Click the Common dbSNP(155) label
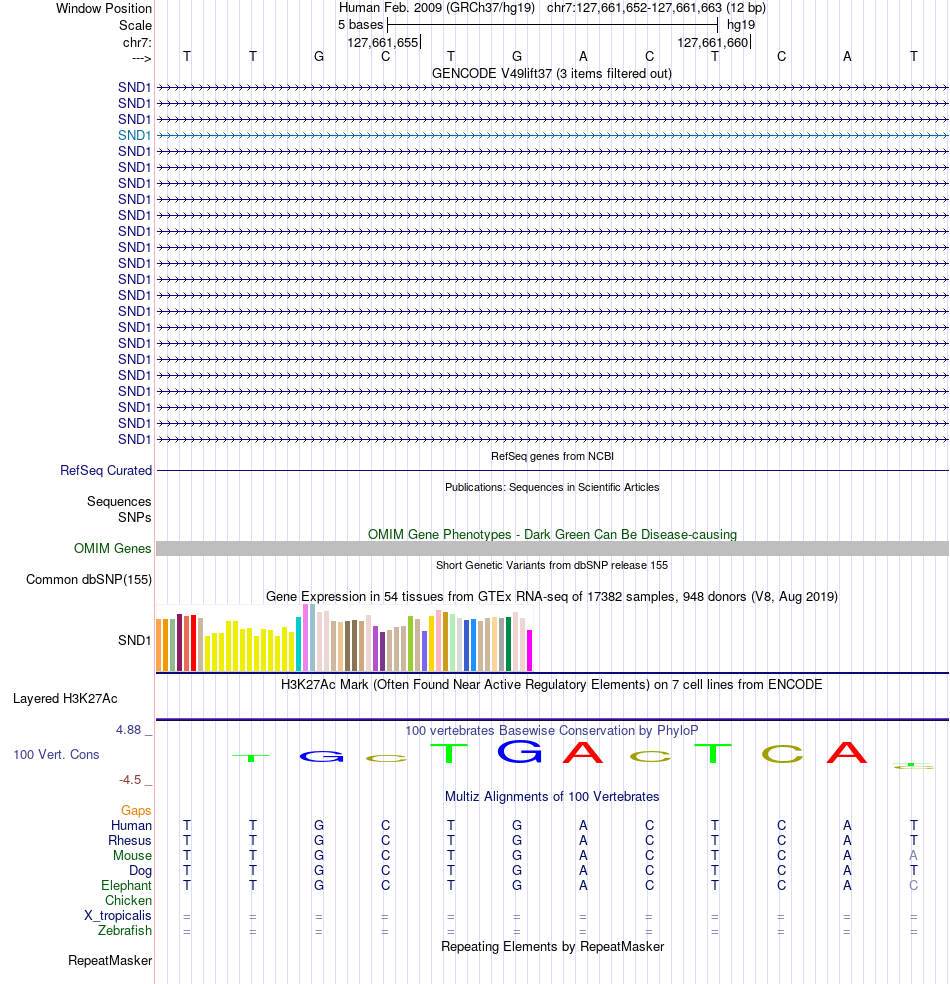 (x=89, y=579)
